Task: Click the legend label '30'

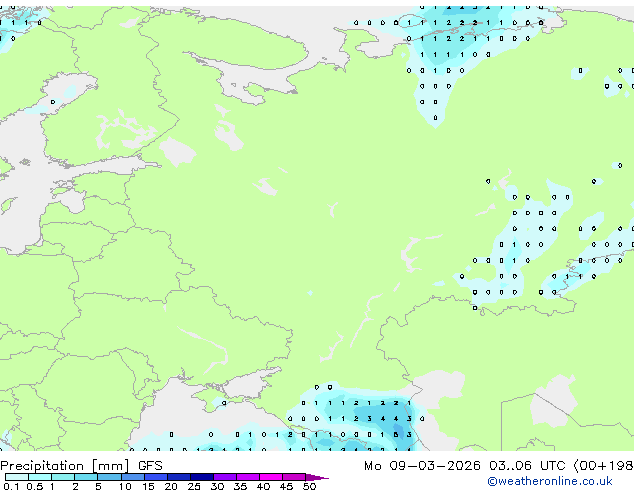Action: [x=217, y=486]
